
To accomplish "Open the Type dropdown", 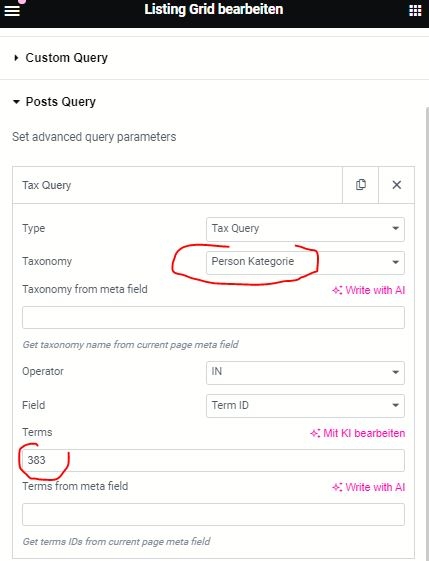I will (305, 229).
